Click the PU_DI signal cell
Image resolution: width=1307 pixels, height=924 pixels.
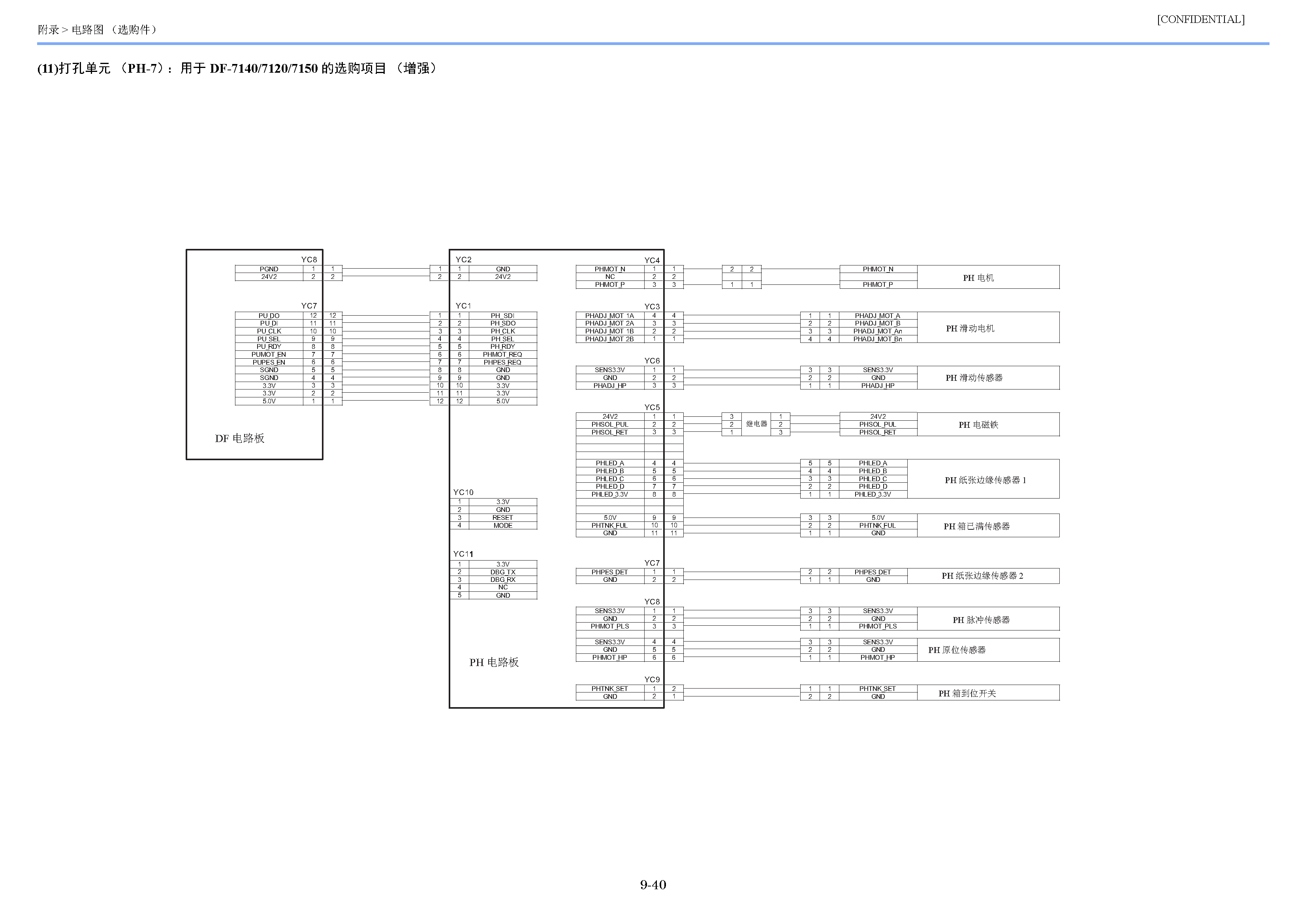[x=269, y=324]
